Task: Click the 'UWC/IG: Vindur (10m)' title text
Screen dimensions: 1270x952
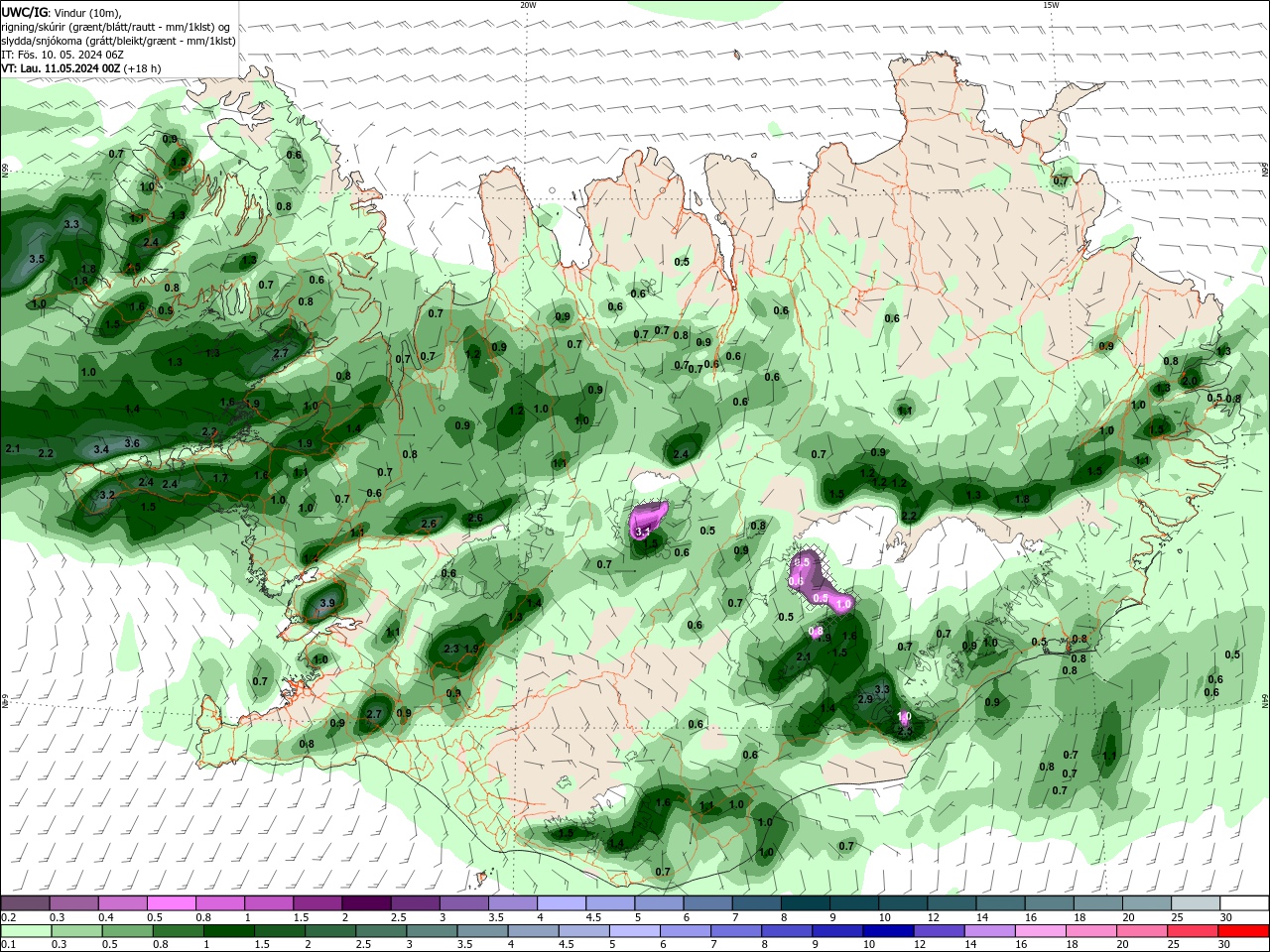Action: click(x=61, y=12)
